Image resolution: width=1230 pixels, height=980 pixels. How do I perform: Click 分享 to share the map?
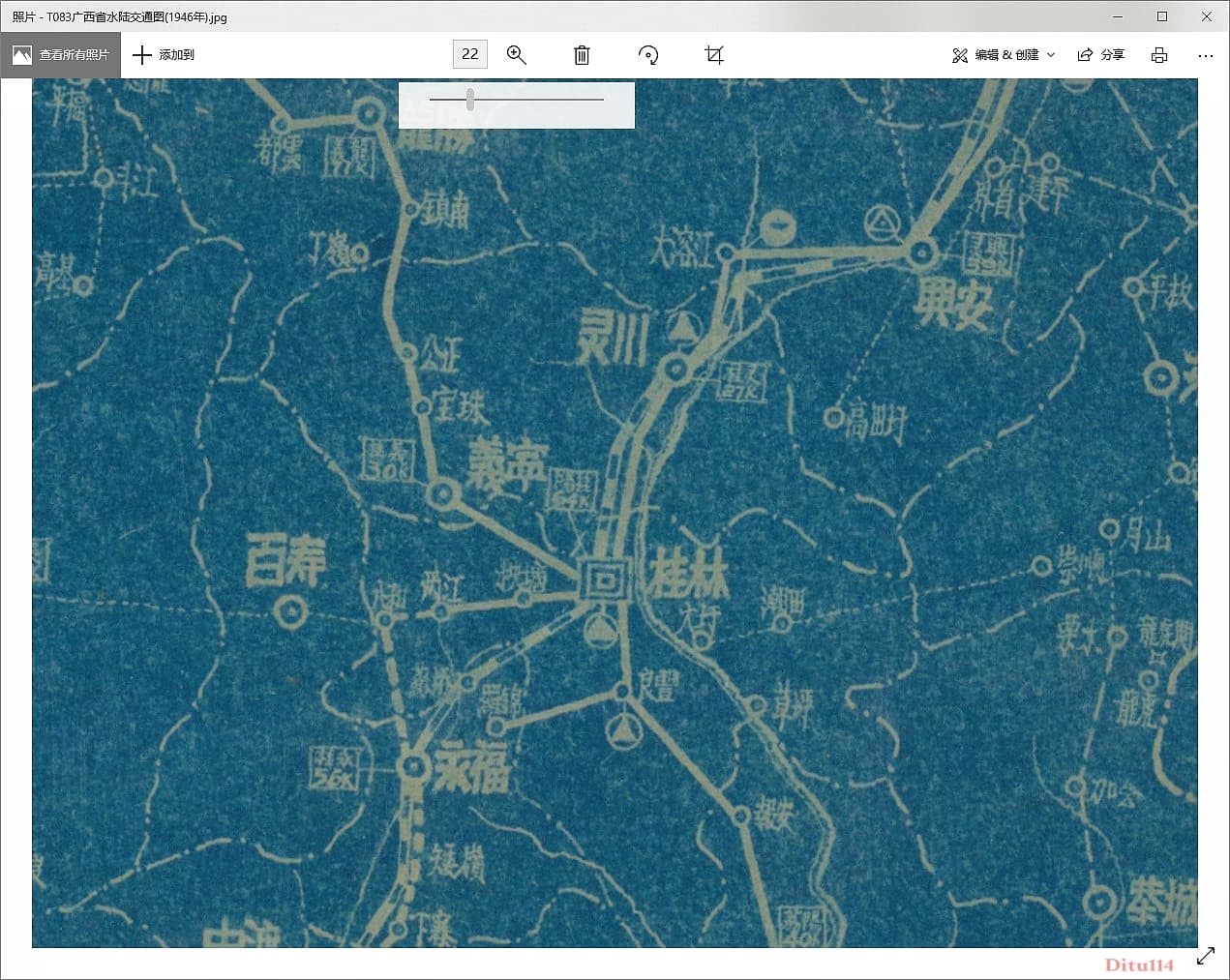tap(1113, 54)
